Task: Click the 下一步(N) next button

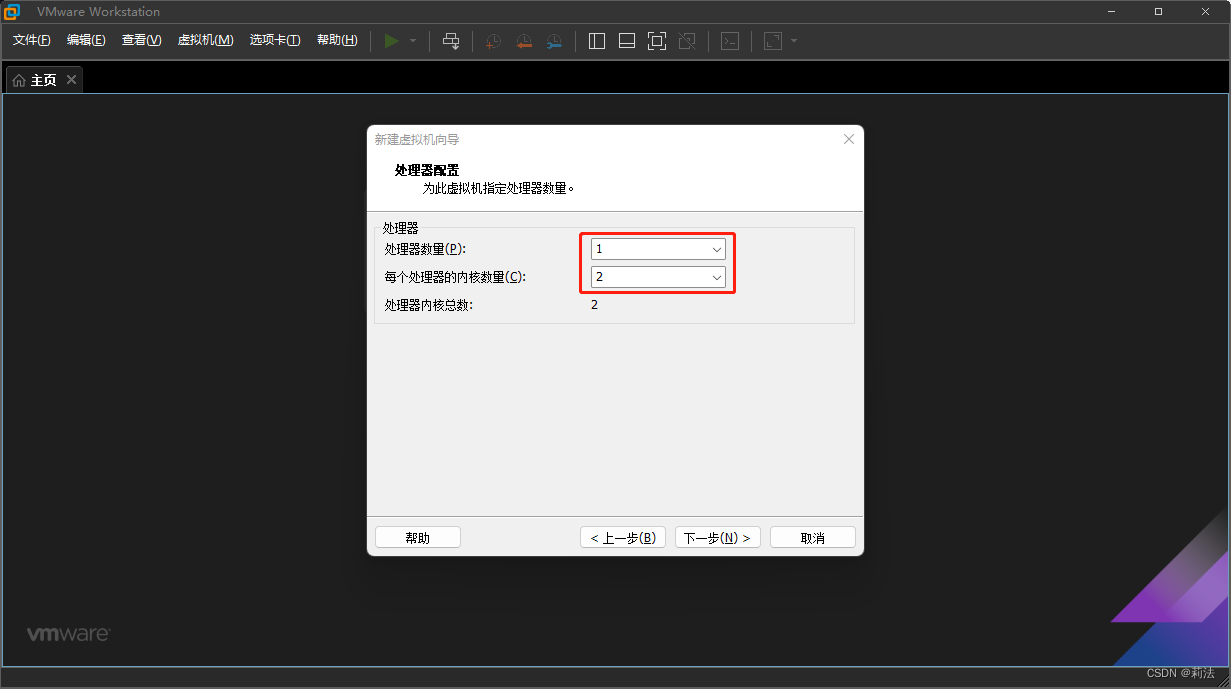Action: (718, 537)
